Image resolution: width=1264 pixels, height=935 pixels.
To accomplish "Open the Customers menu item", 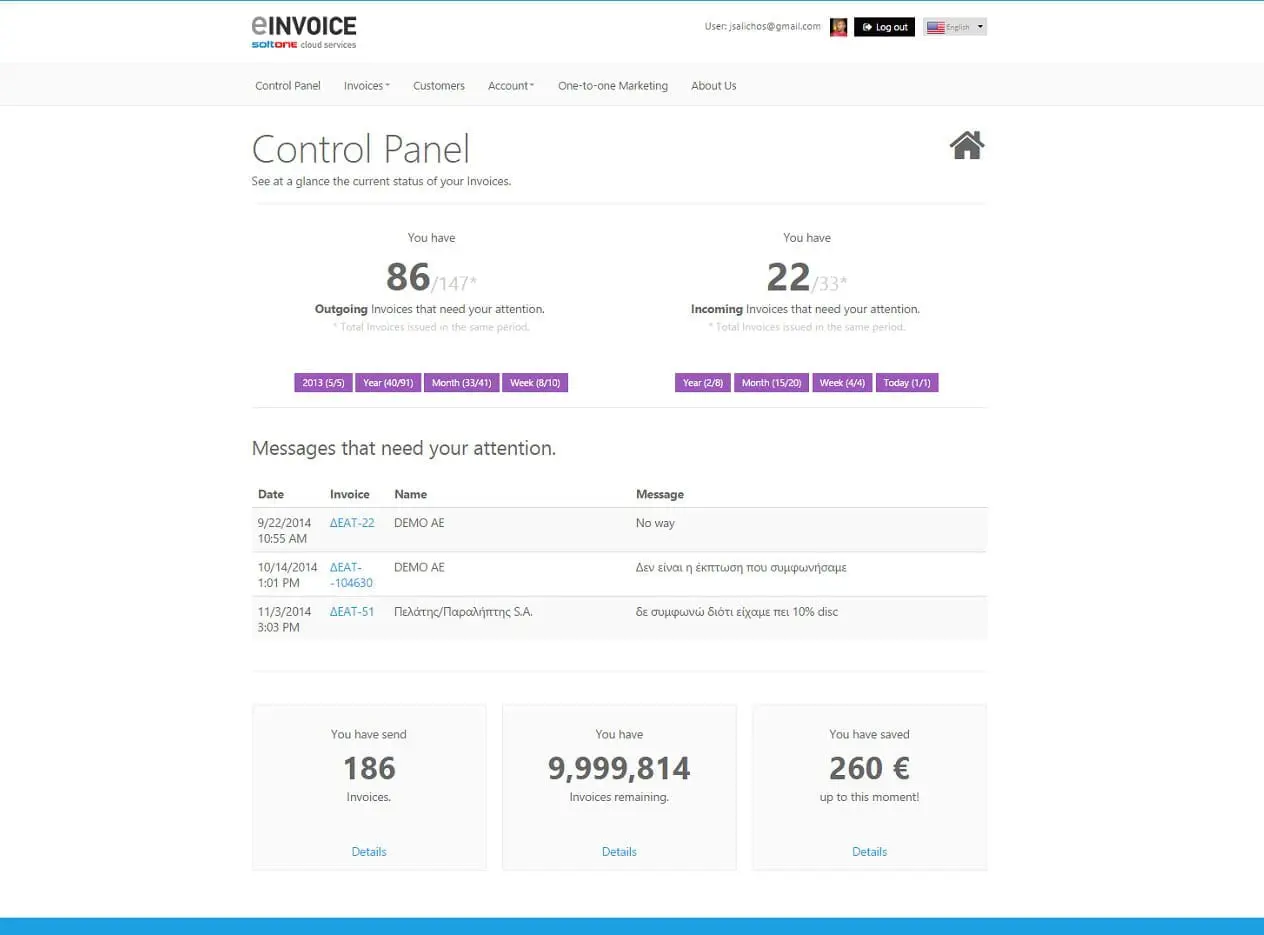I will tap(439, 86).
